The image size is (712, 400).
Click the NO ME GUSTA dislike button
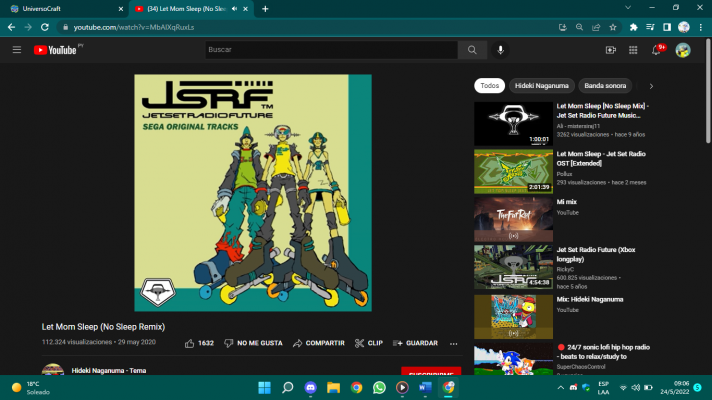pyautogui.click(x=253, y=343)
